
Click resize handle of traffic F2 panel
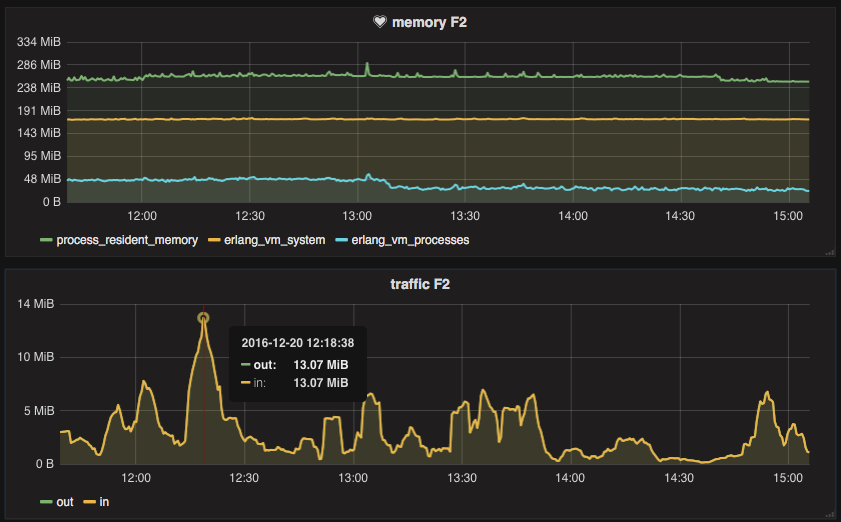[829, 514]
